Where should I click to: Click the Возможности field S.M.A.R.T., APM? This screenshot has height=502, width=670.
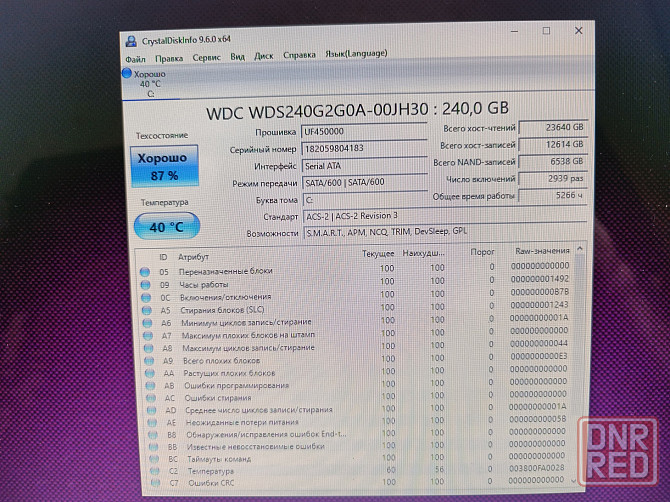pos(445,232)
